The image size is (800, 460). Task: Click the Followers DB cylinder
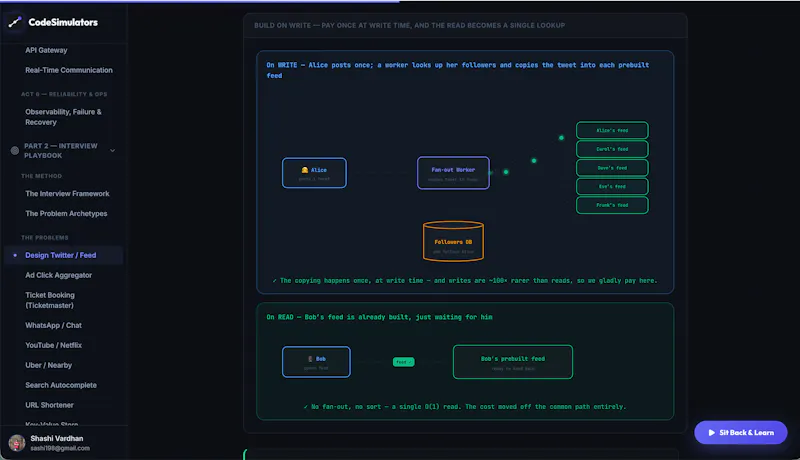point(453,241)
